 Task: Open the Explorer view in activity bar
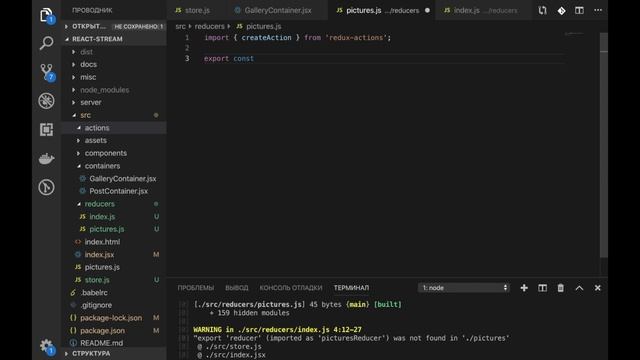47,15
